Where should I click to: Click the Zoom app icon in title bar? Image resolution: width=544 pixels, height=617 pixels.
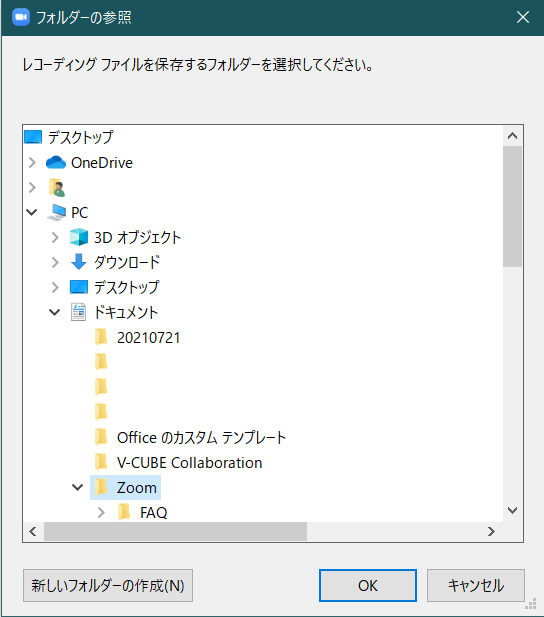pos(21,17)
